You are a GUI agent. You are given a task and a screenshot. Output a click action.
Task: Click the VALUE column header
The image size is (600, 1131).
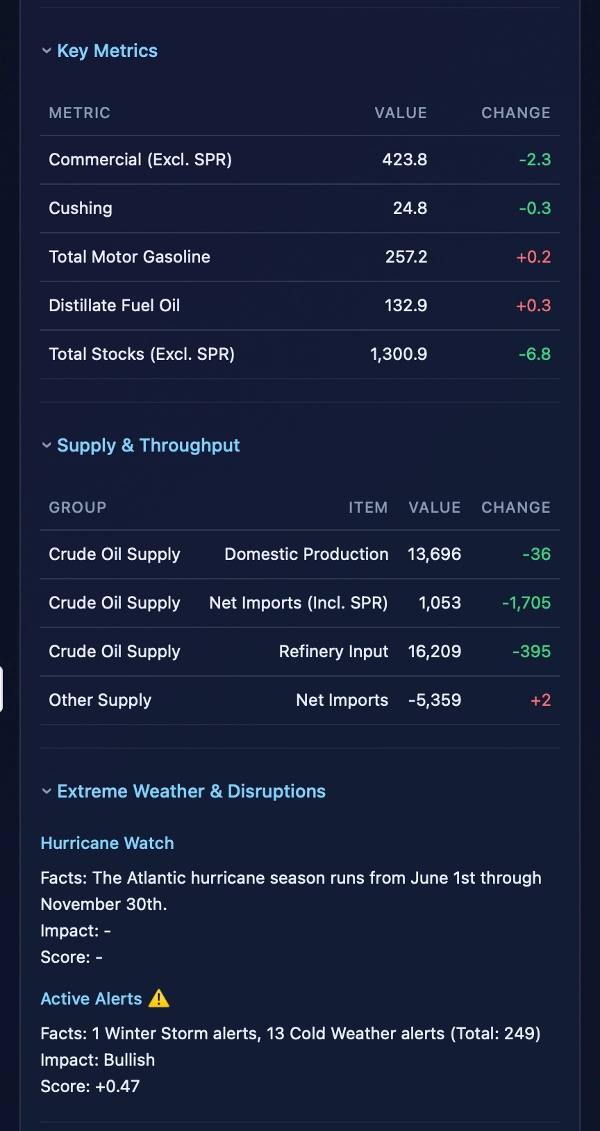tap(401, 113)
